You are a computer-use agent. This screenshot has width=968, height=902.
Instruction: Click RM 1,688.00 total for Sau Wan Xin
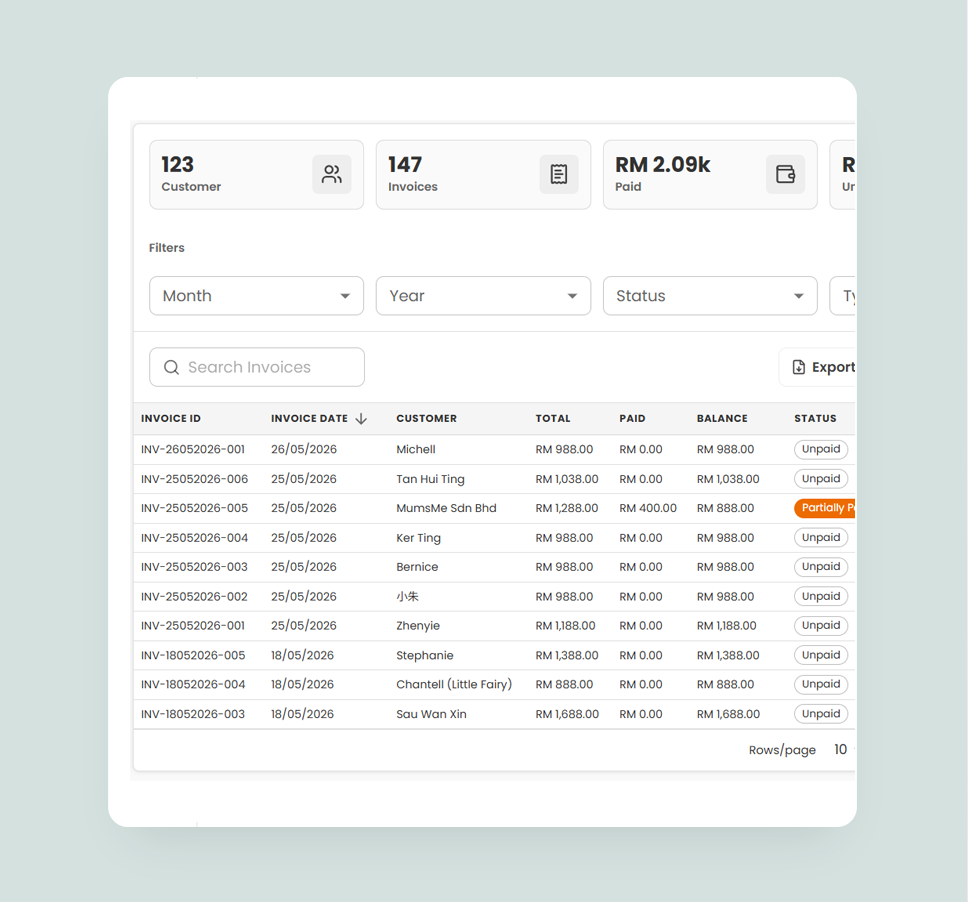coord(567,714)
